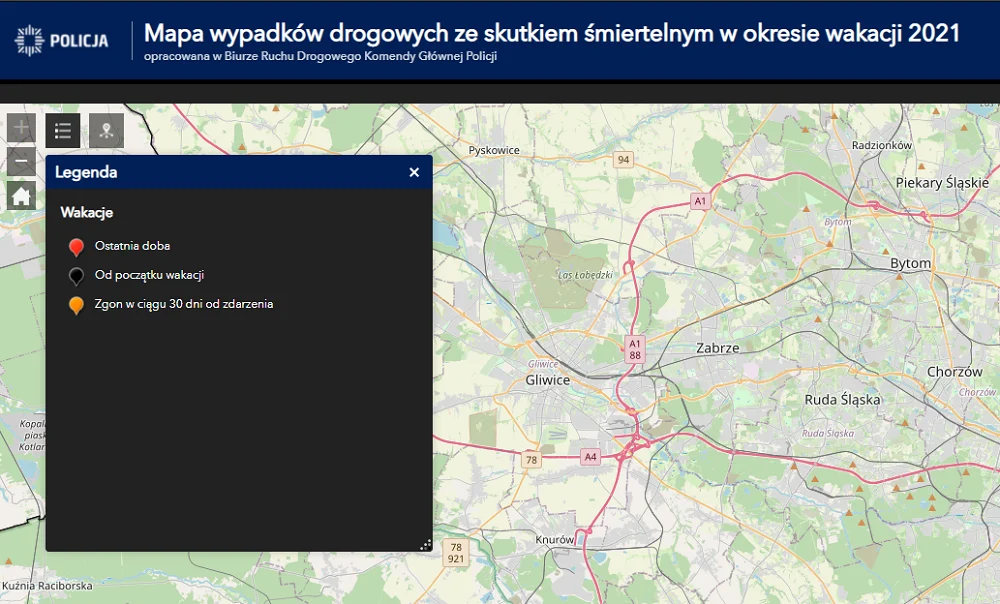This screenshot has height=604, width=1000.
Task: Return to default map view via home icon
Action: pos(20,196)
